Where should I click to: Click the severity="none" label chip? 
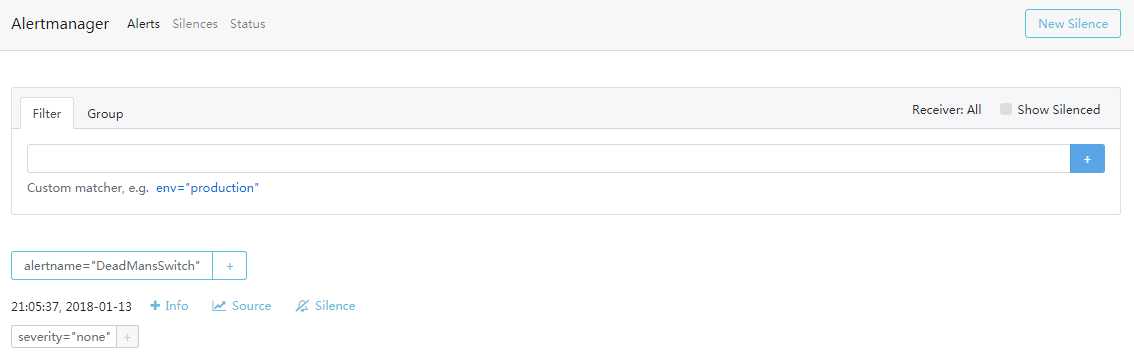(x=64, y=337)
